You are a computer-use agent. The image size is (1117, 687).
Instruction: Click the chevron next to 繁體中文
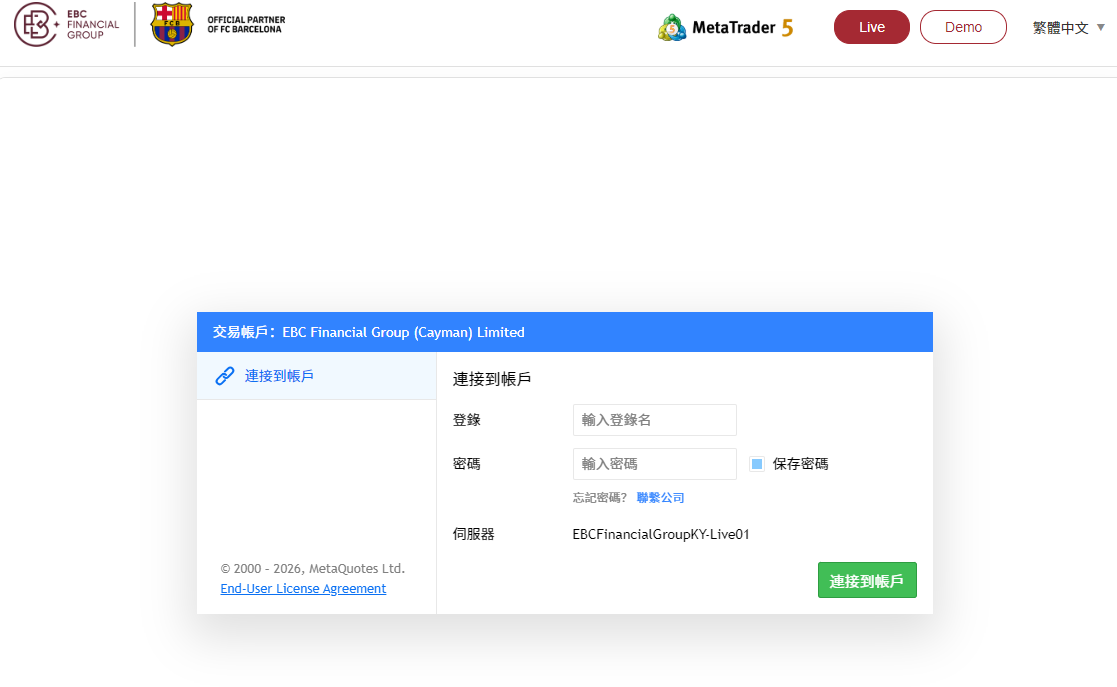coord(1101,28)
